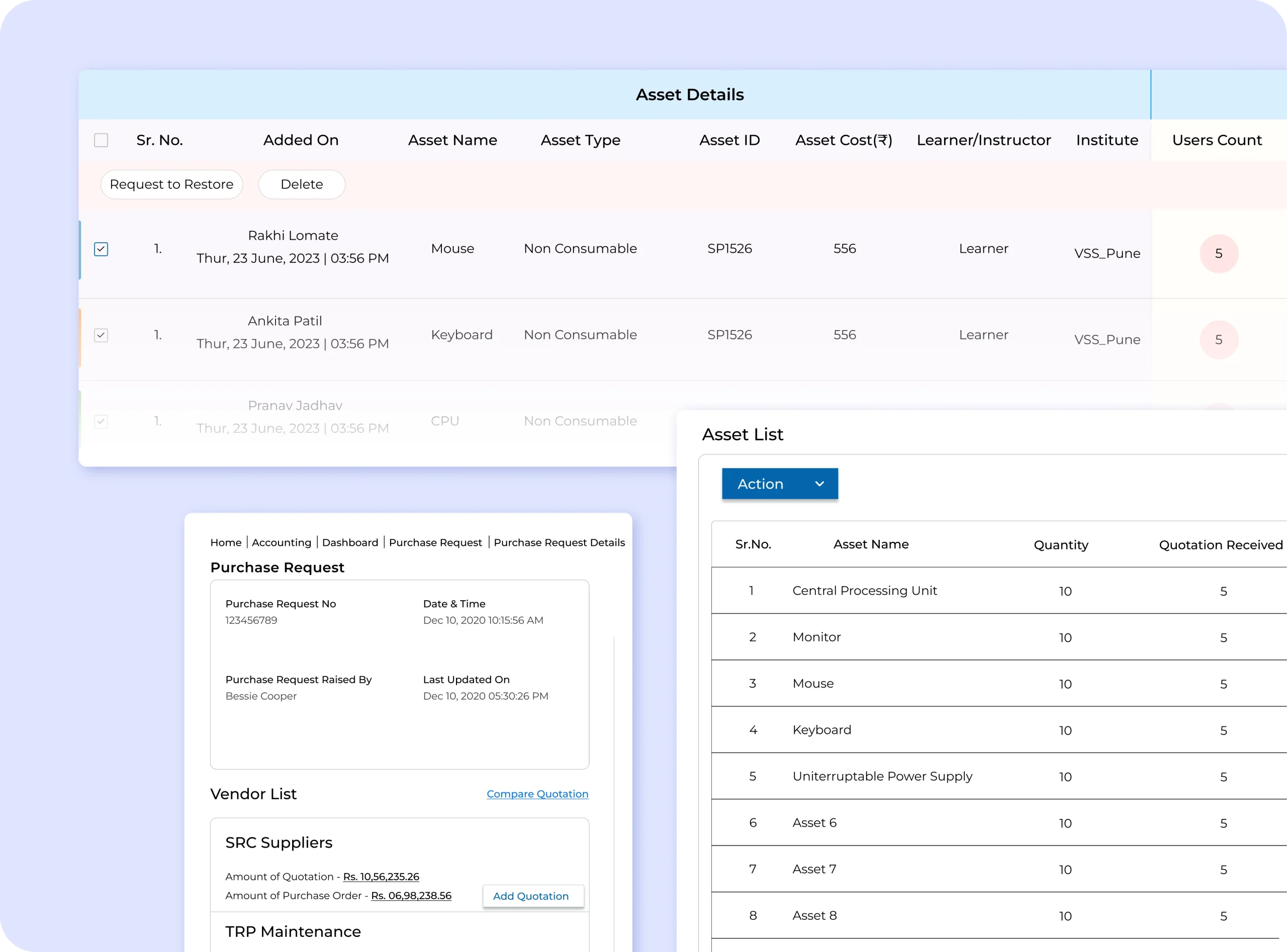Toggle the Pranav Jadhav row checkbox
Screen dimensions: 1287x952
coord(101,421)
